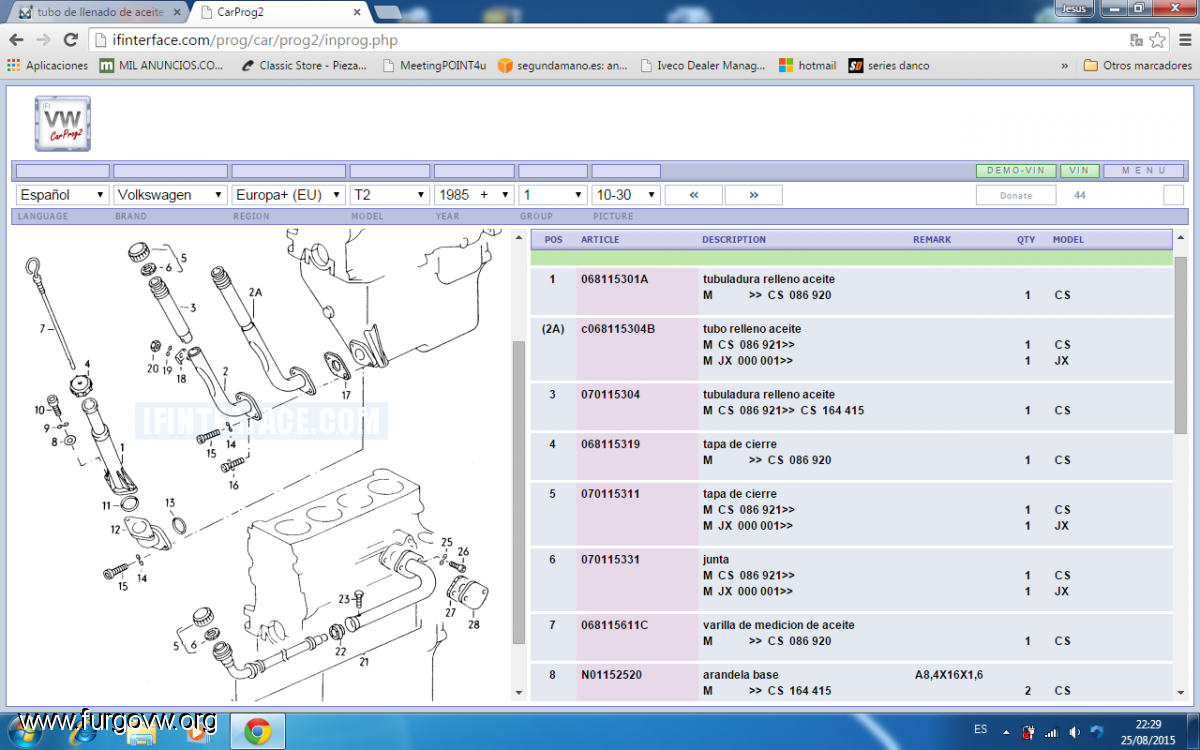Open the Classic Store - Pieza... bookmark
Viewport: 1200px width, 750px height.
(x=305, y=66)
